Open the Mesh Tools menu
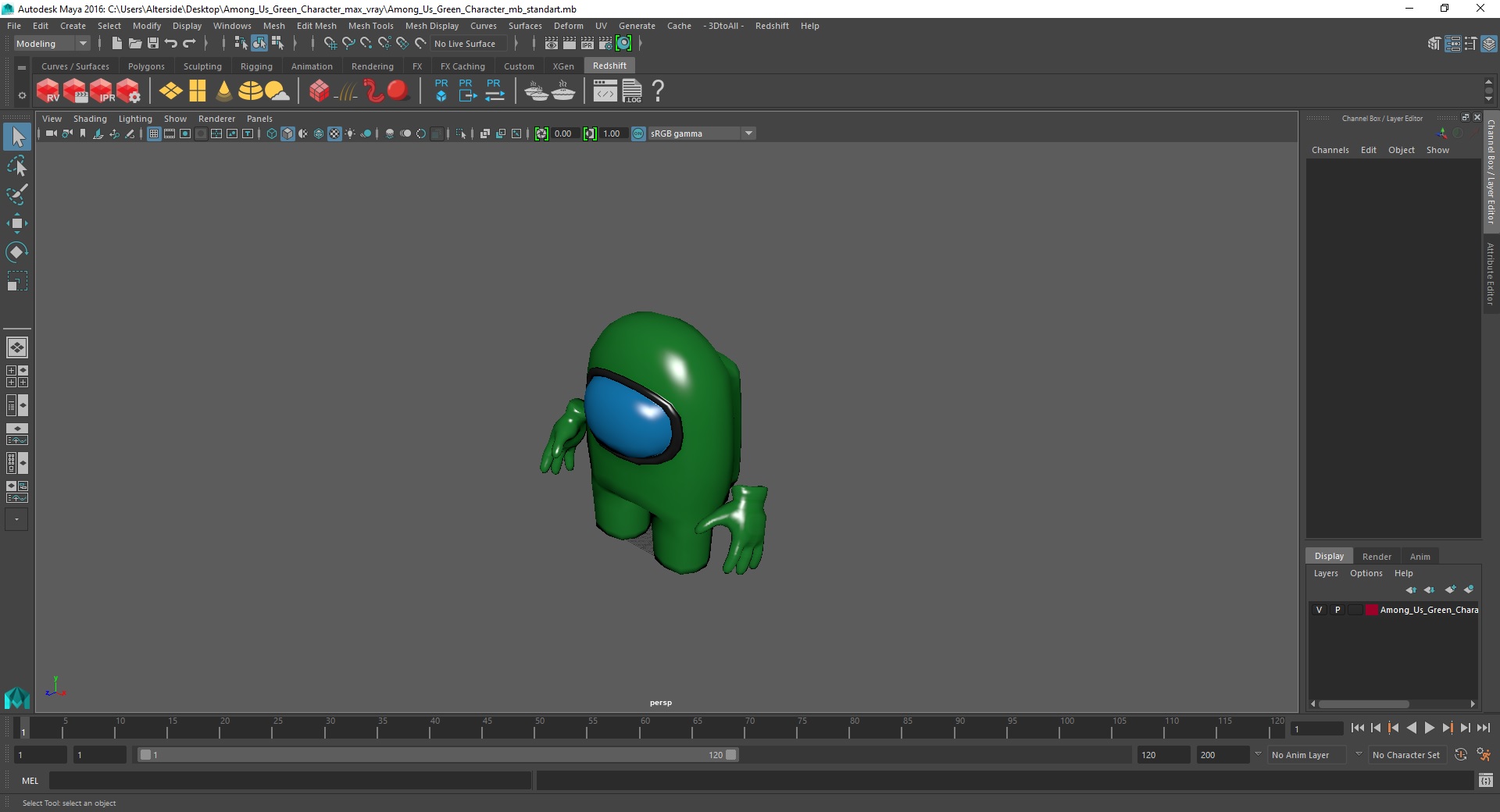 [x=370, y=26]
